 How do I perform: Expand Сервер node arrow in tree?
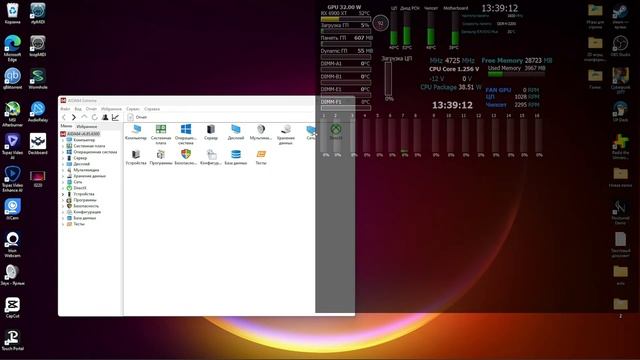click(x=63, y=158)
